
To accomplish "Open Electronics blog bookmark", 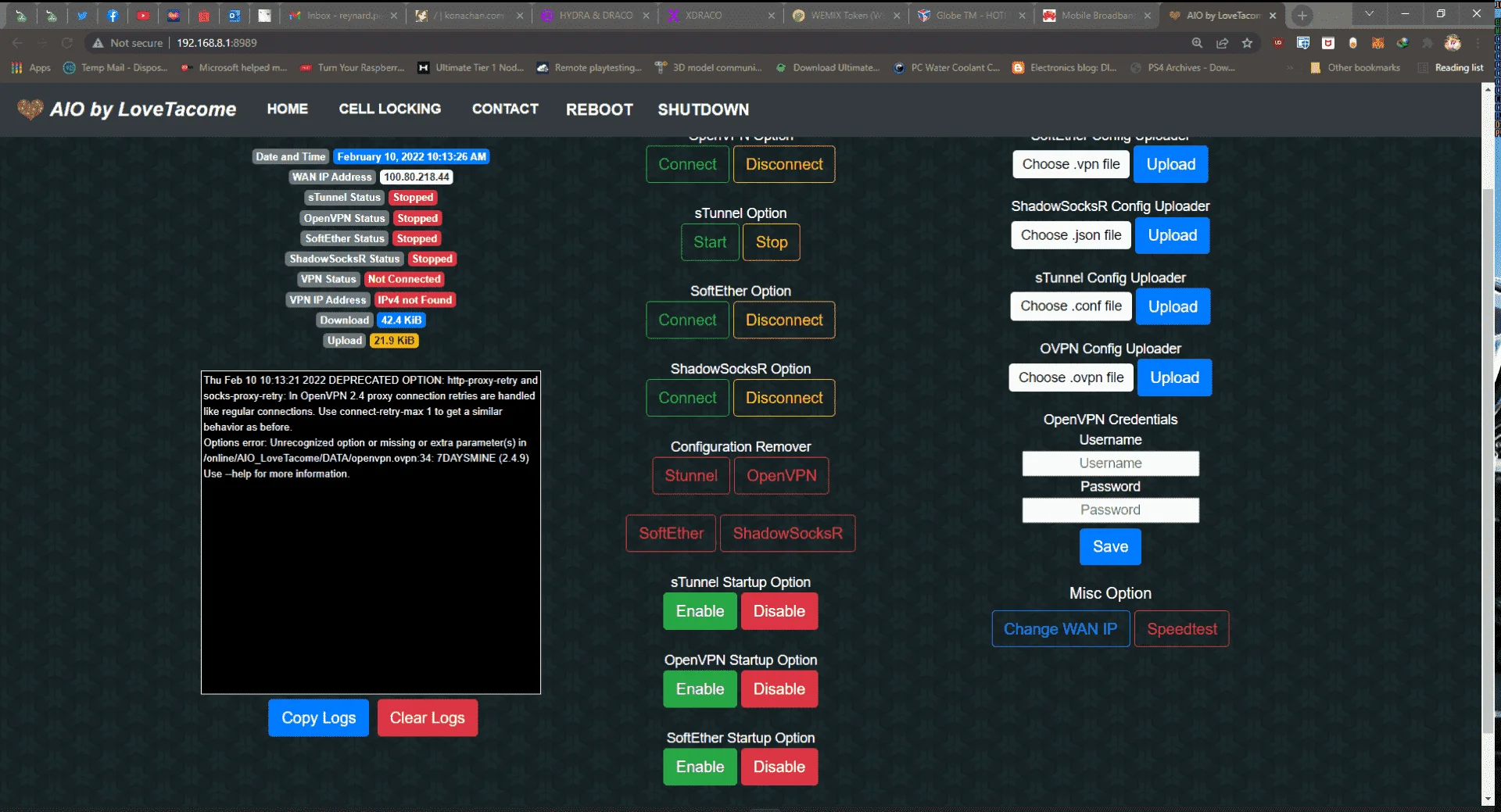I will point(1065,68).
